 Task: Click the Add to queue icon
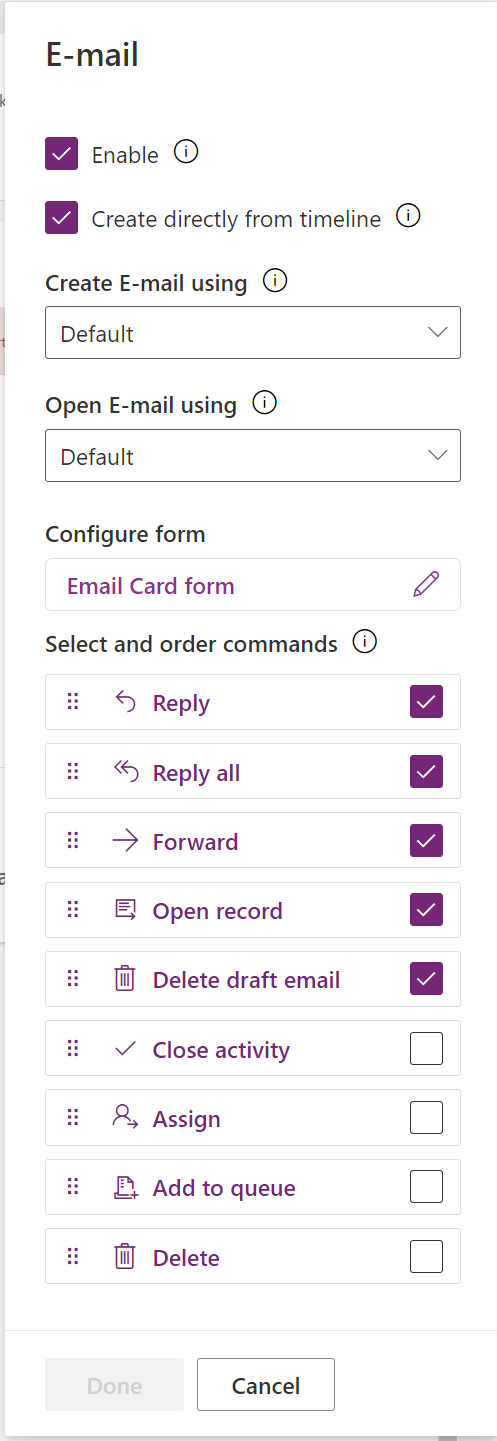click(x=125, y=1187)
